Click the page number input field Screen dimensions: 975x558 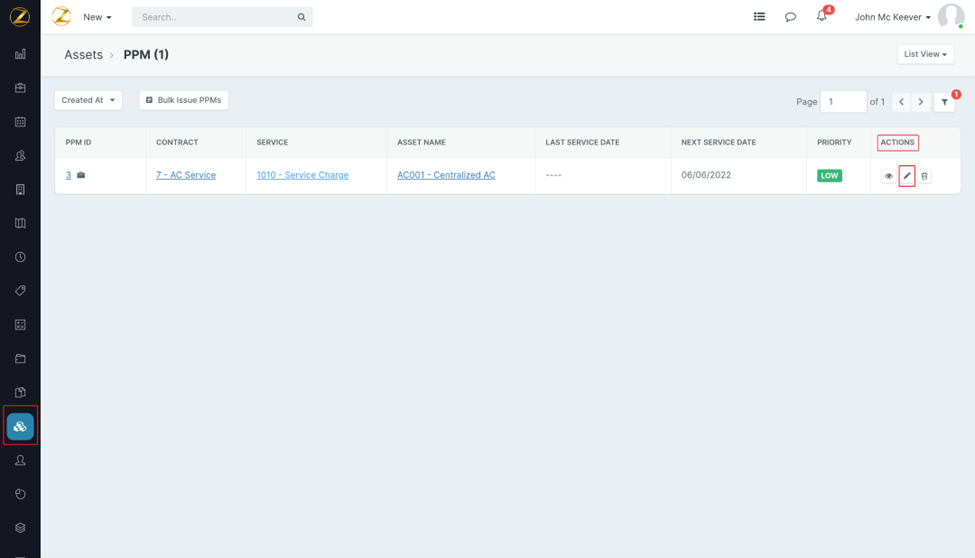842,102
